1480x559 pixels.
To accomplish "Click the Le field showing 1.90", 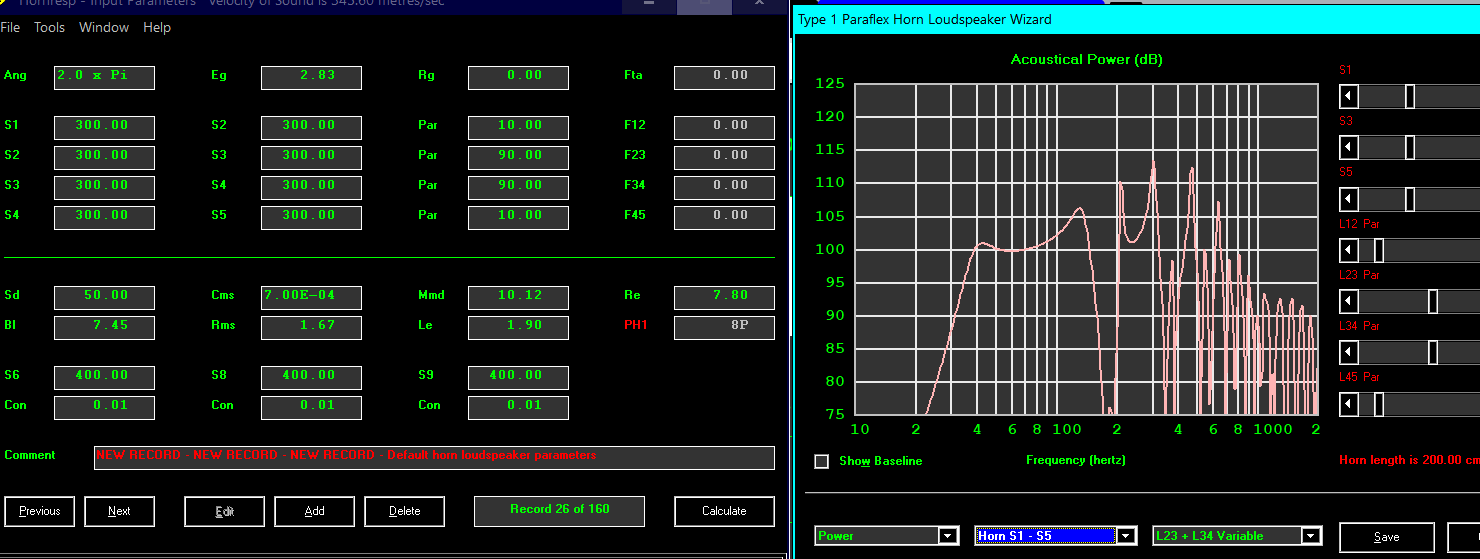I will coord(518,327).
